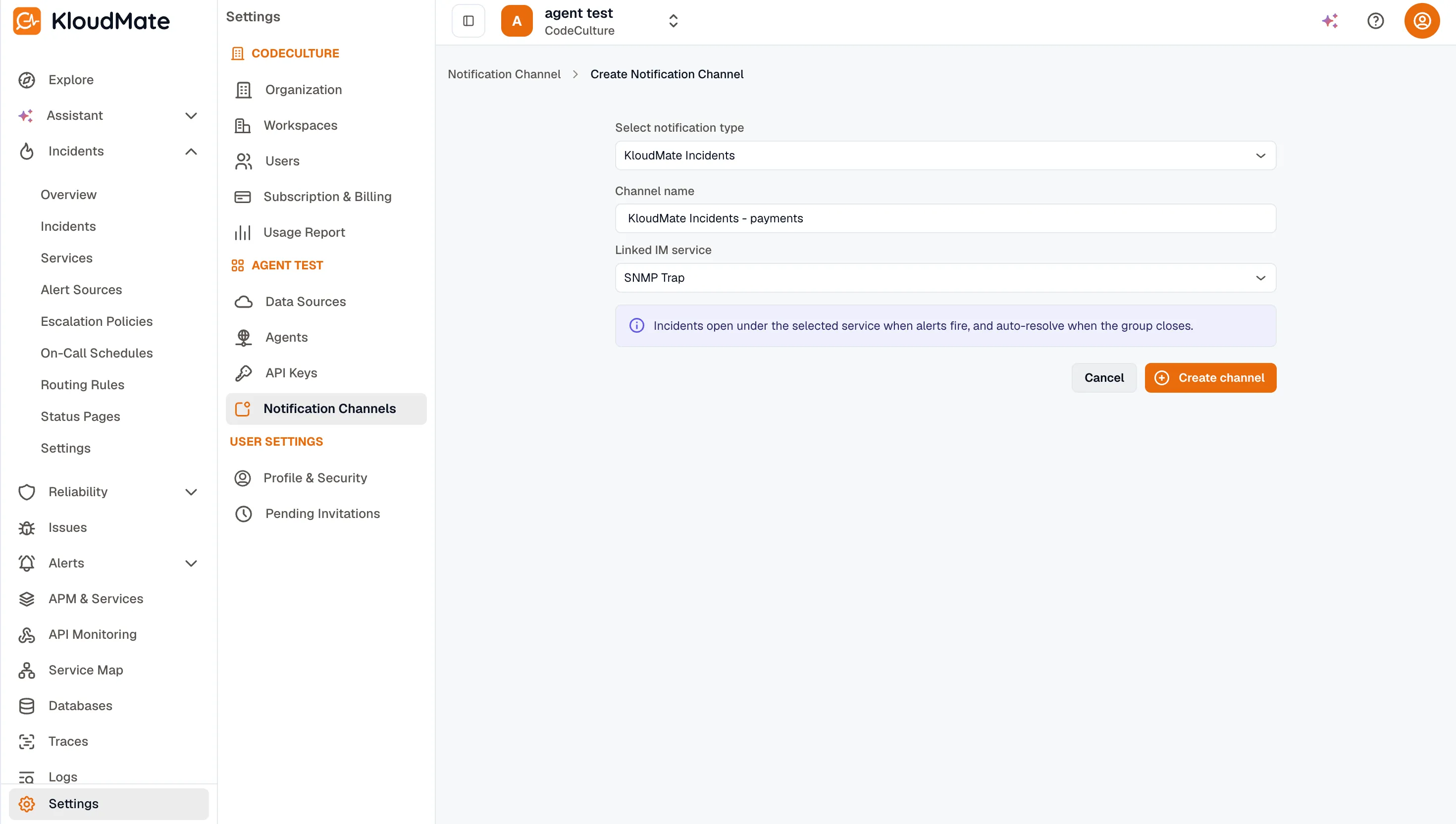Click the Pending Invitations clock icon
1456x824 pixels.
point(243,514)
